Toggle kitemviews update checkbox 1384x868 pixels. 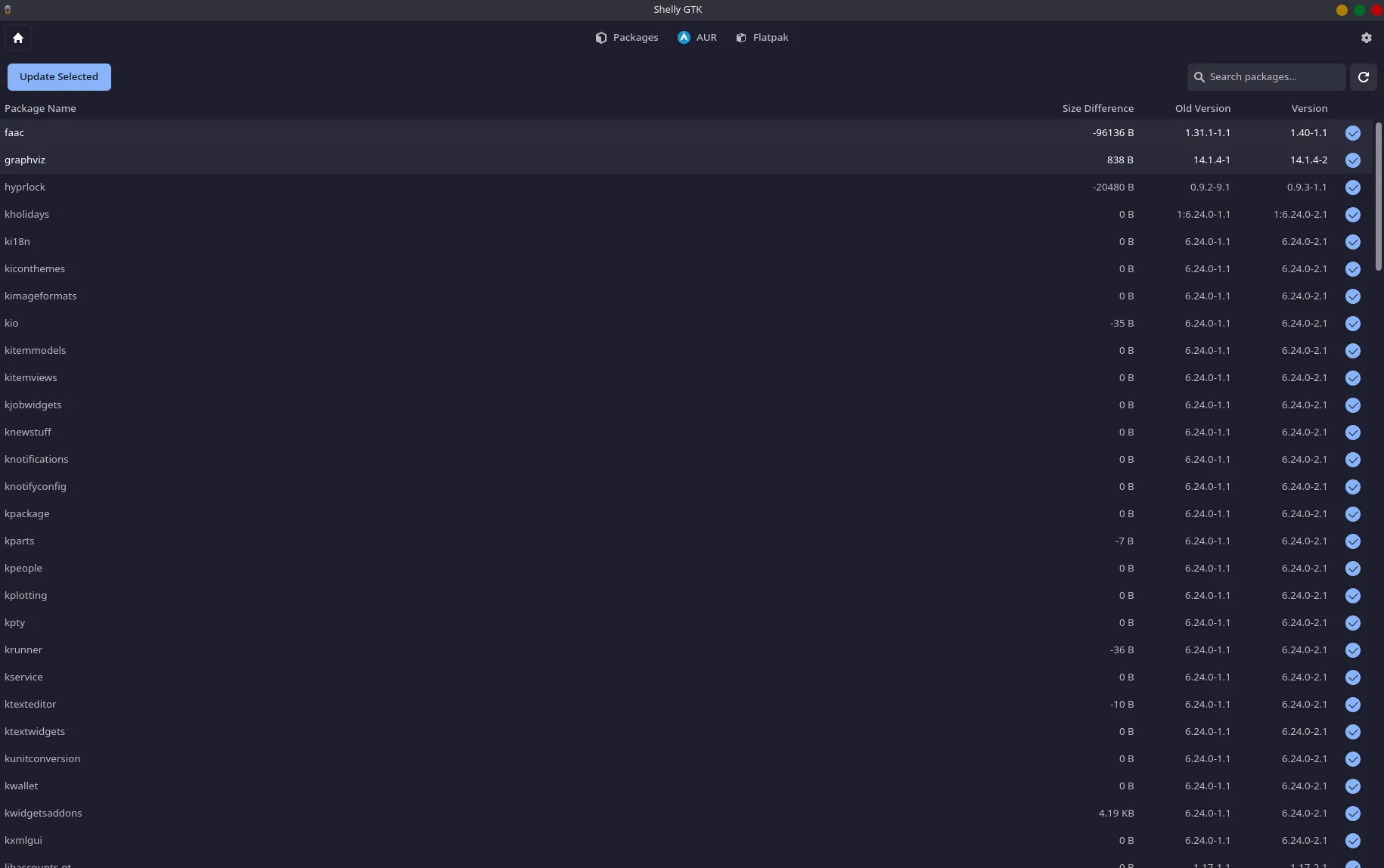point(1353,378)
